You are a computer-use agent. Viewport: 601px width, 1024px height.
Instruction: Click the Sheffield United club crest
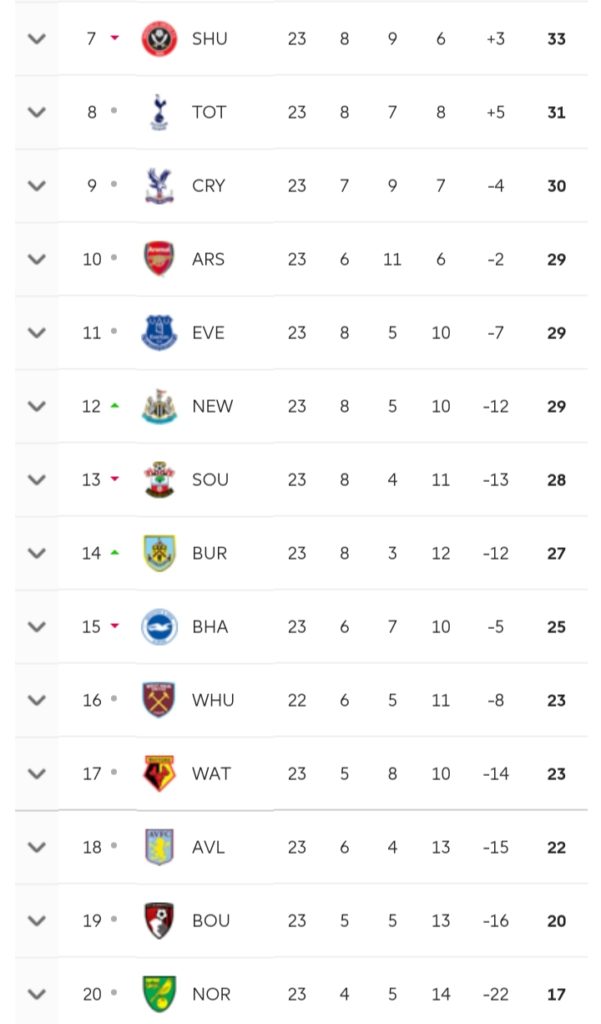click(x=159, y=39)
